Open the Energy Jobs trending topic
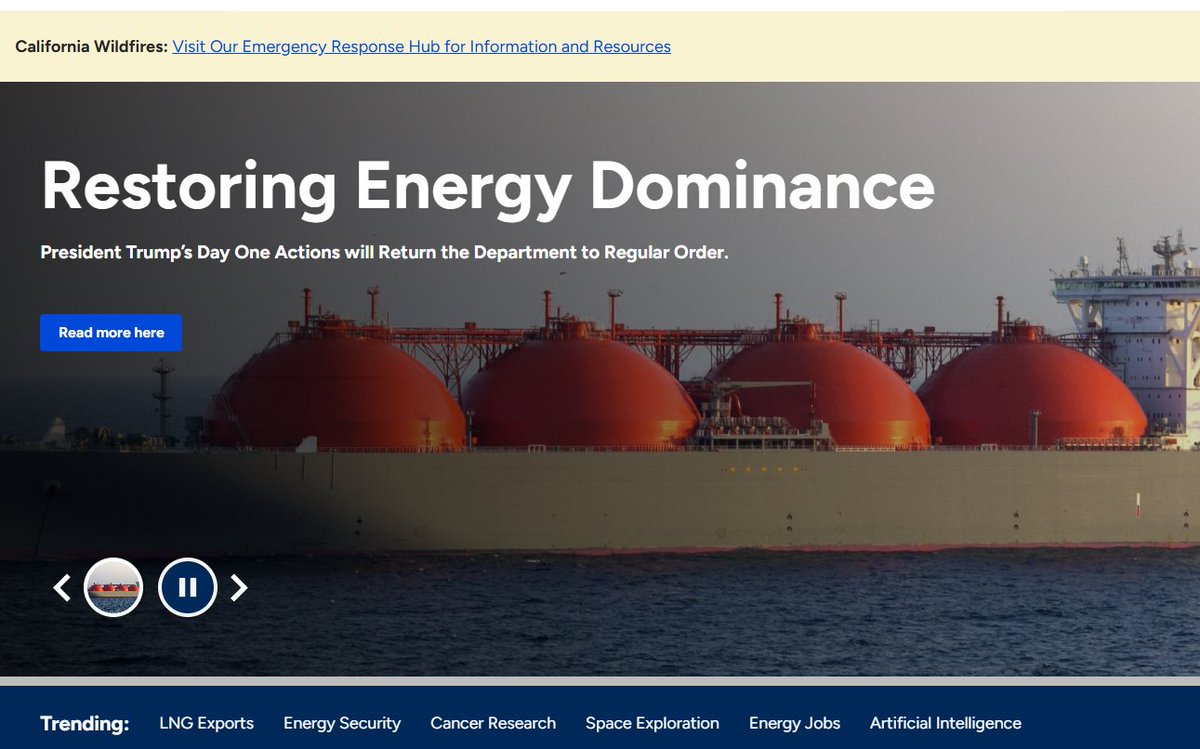The image size is (1200, 749). (x=794, y=723)
